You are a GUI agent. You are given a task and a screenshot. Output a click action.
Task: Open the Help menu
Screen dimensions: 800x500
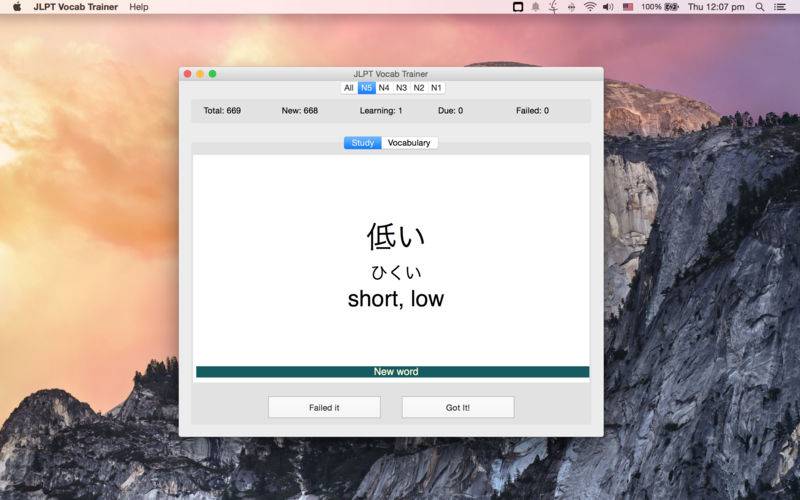point(139,7)
